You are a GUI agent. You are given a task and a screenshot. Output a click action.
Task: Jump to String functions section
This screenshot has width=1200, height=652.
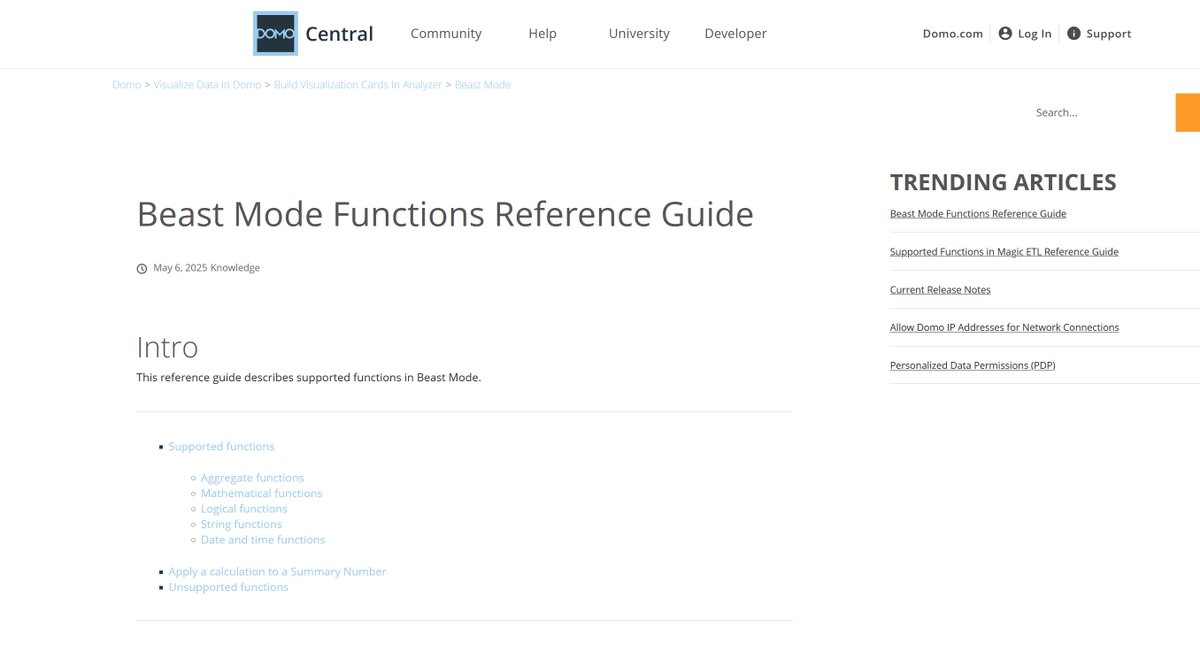(x=241, y=524)
